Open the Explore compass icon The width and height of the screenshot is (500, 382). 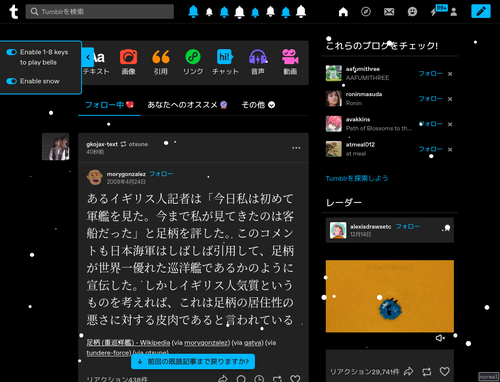(366, 12)
